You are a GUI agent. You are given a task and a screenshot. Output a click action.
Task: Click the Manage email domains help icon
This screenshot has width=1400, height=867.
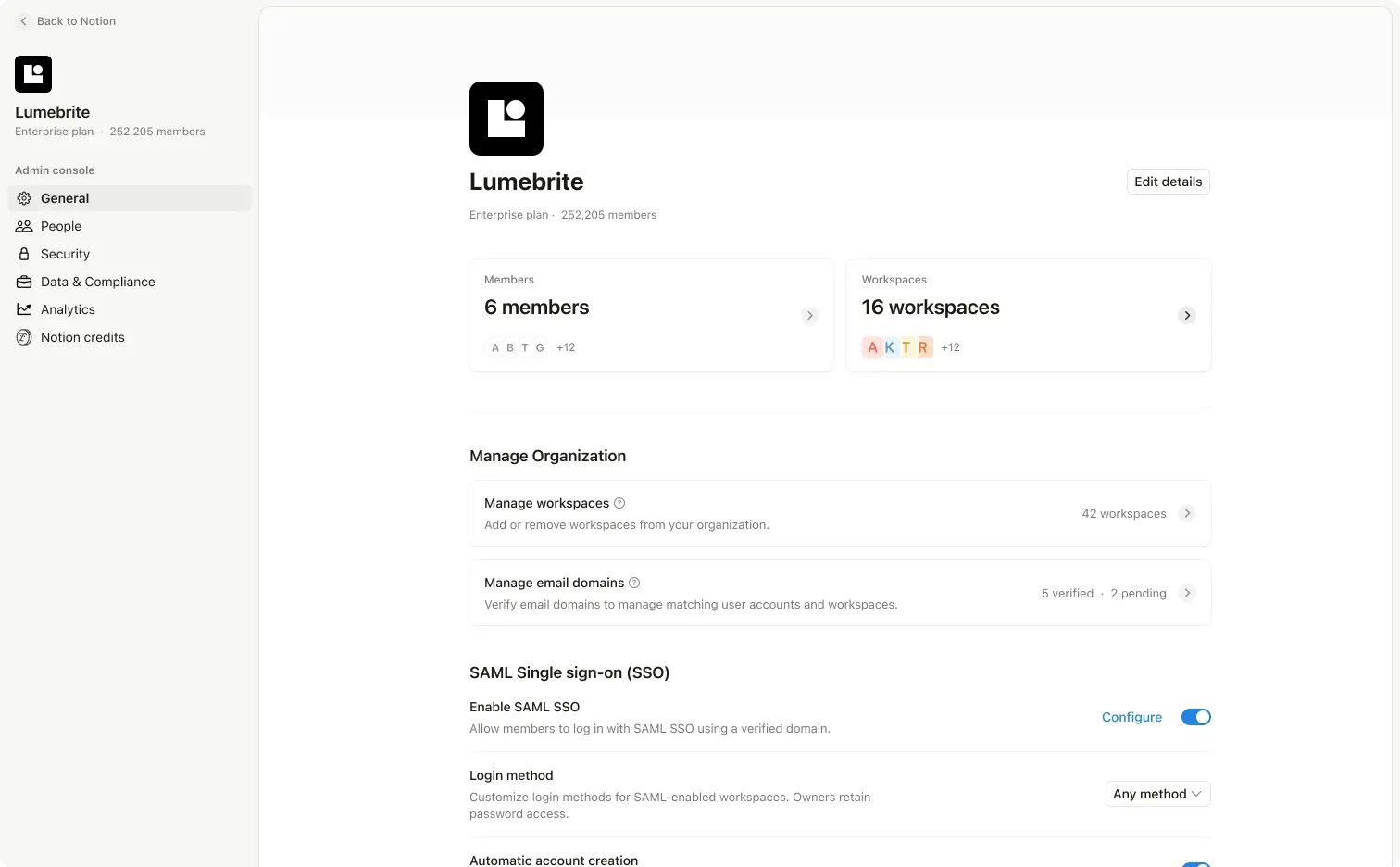pyautogui.click(x=634, y=583)
